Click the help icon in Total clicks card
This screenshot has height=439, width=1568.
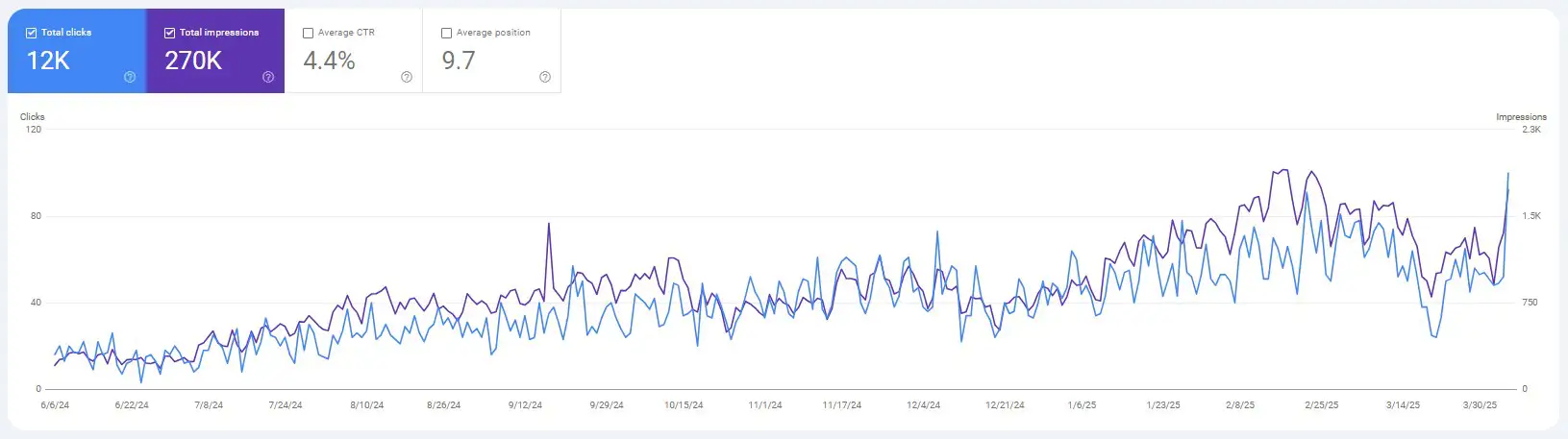tap(130, 77)
